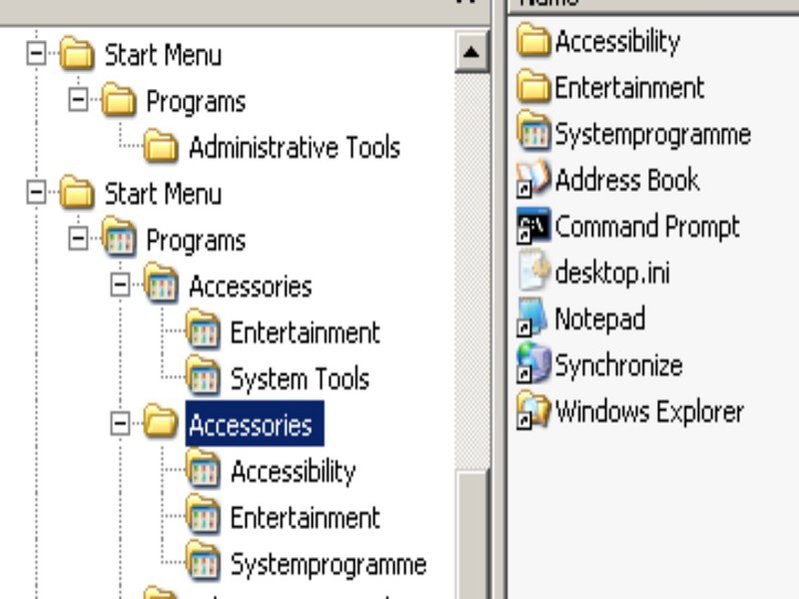799x599 pixels.
Task: Select "Administrative Tools" label in tree
Action: 295,147
